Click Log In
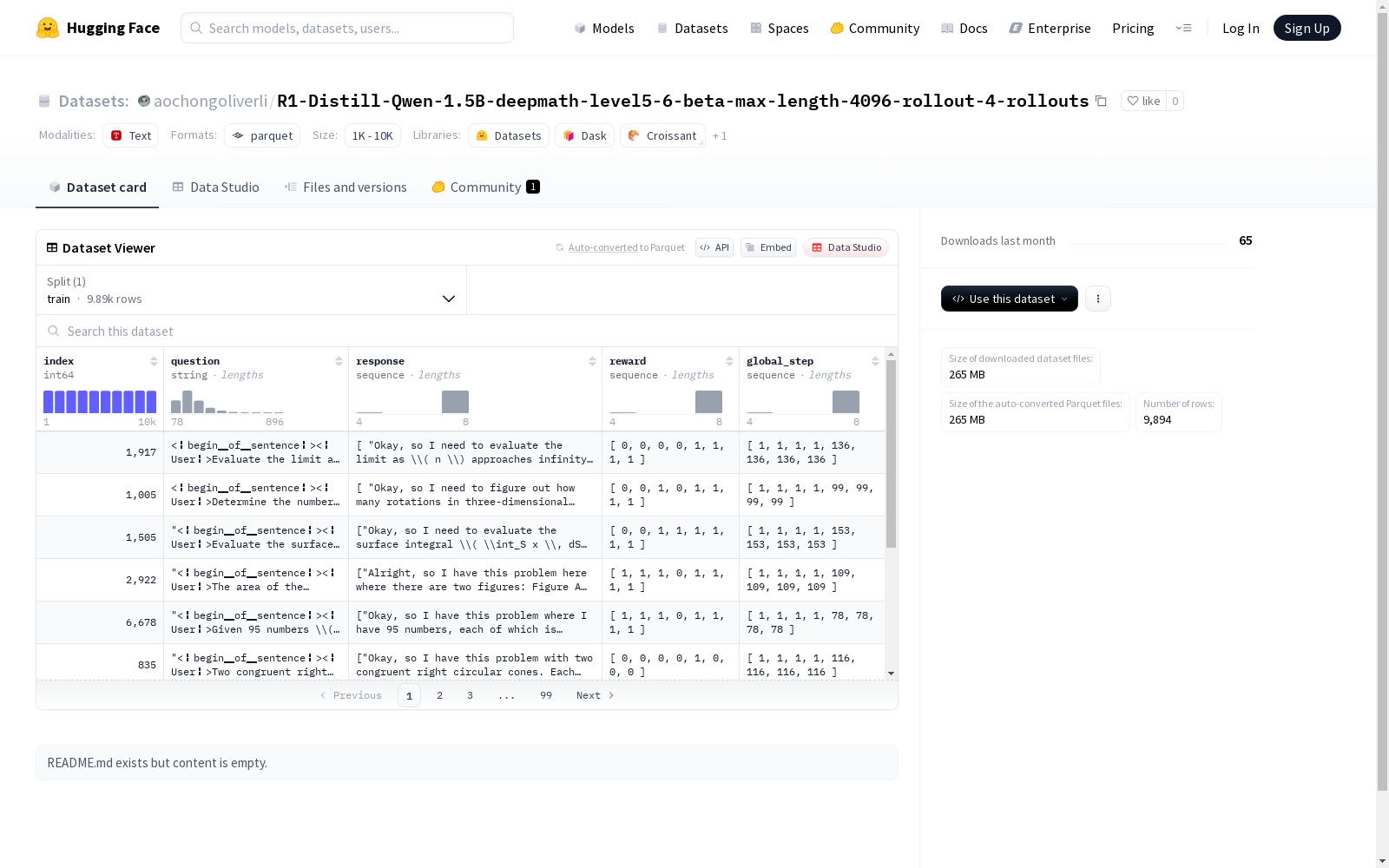 1241,28
